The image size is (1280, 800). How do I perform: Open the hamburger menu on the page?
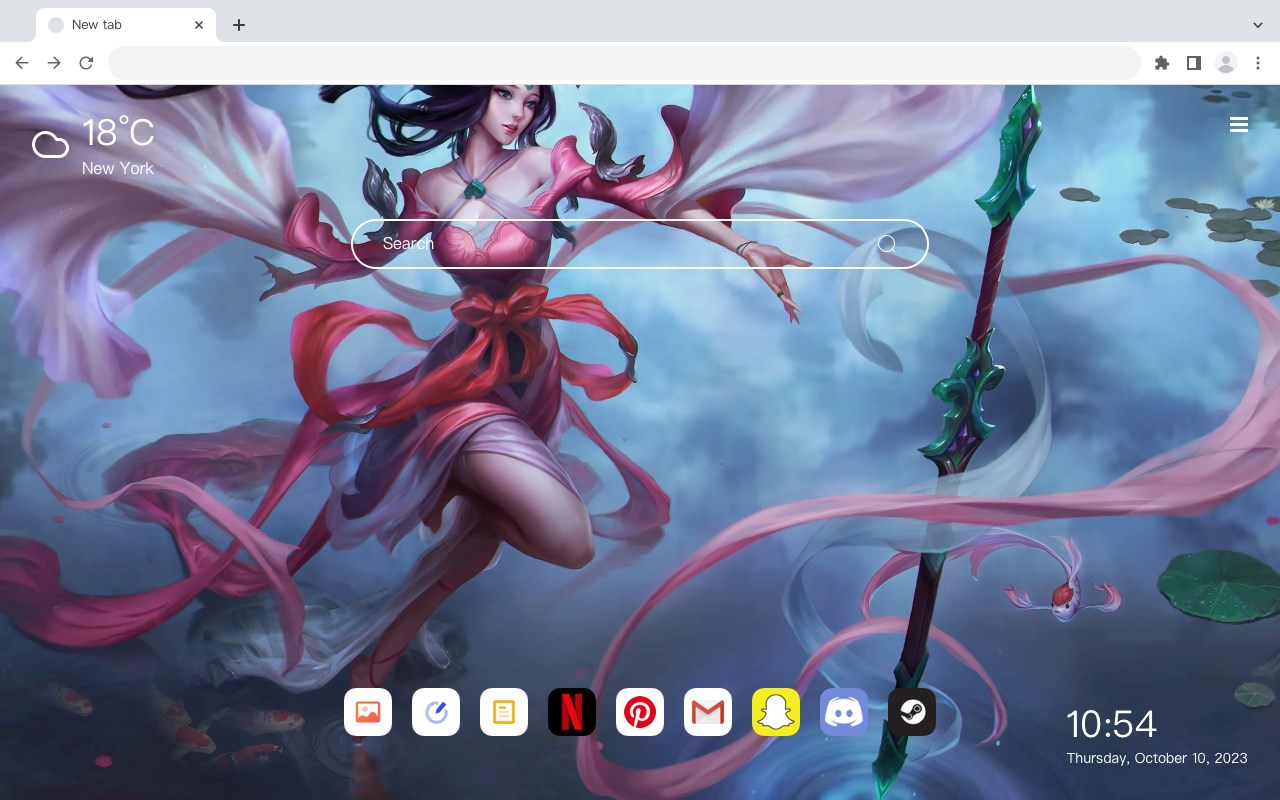coord(1239,125)
